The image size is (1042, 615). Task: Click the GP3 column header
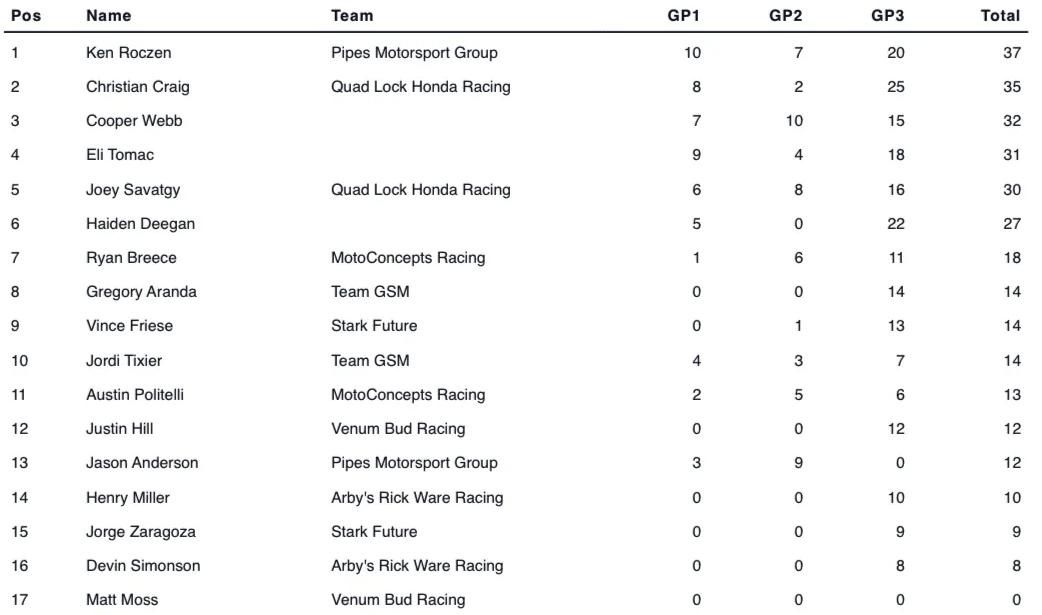point(888,16)
